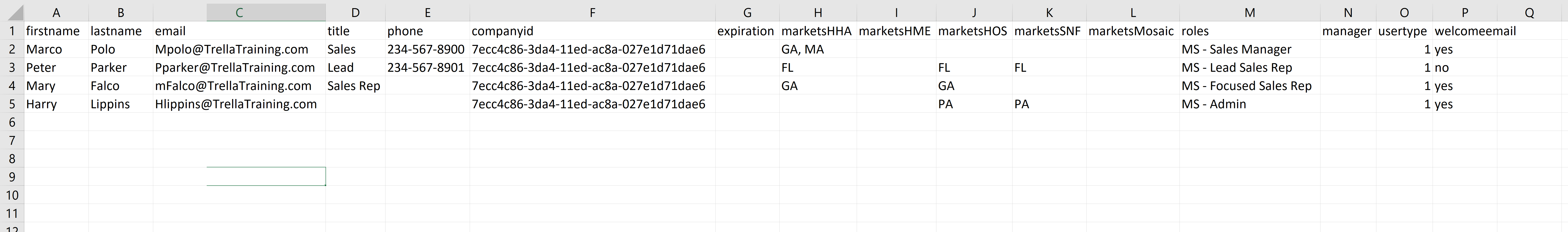This screenshot has height=232, width=1568.
Task: Click the 'usertype' header cell
Action: [1404, 31]
